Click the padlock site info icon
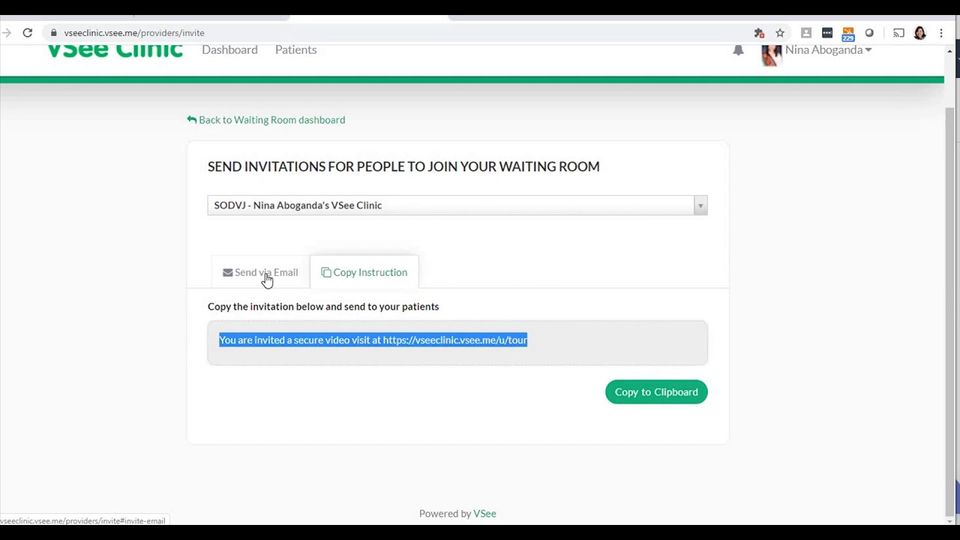This screenshot has width=960, height=540. click(53, 33)
